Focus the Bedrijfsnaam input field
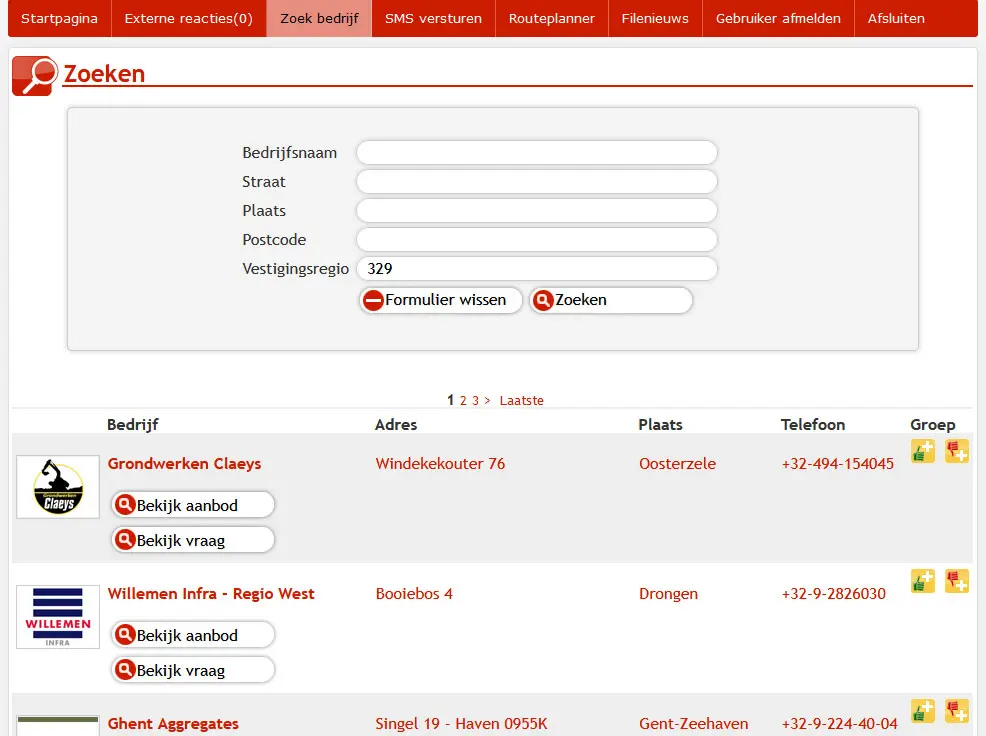This screenshot has height=736, width=986. click(536, 153)
